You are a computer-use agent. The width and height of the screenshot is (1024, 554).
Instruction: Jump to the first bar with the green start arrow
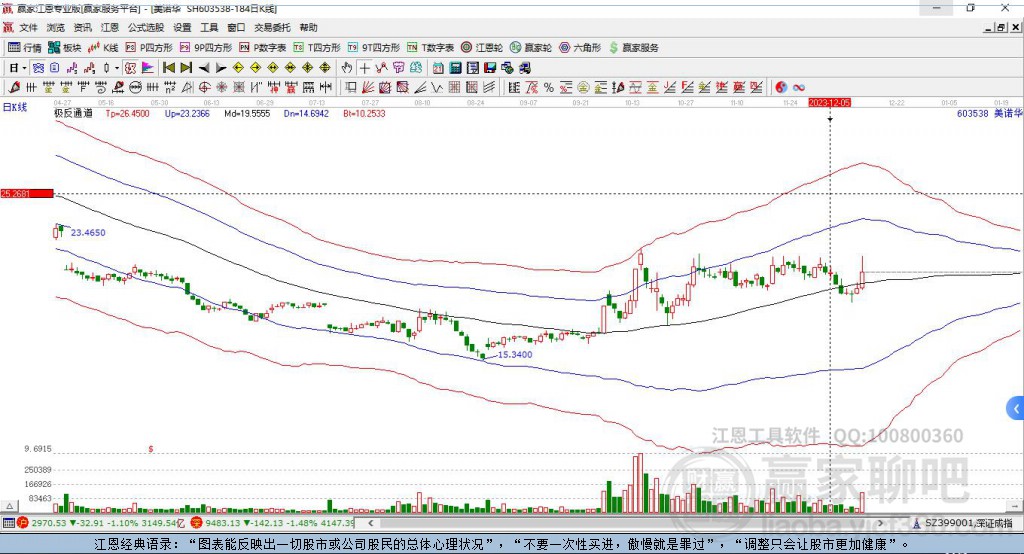point(168,68)
